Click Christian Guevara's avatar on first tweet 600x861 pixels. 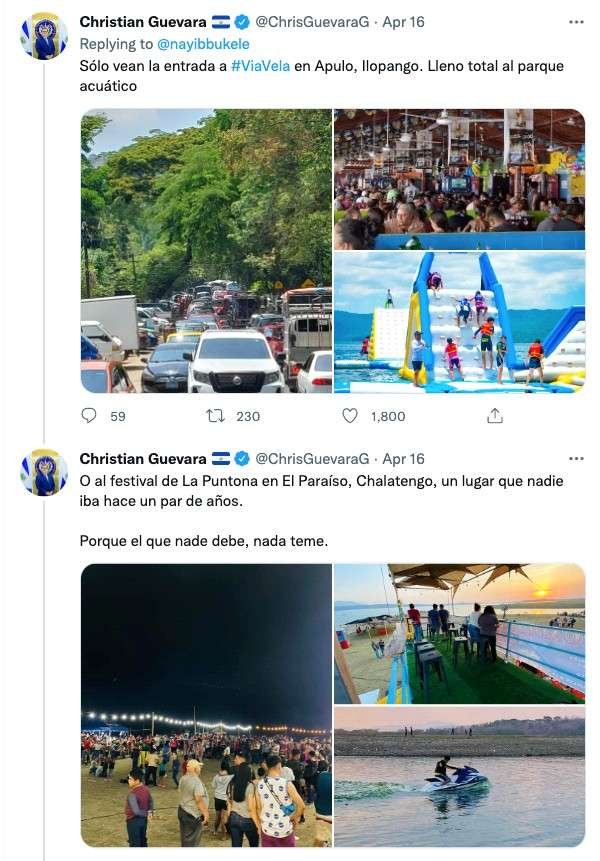(44, 37)
